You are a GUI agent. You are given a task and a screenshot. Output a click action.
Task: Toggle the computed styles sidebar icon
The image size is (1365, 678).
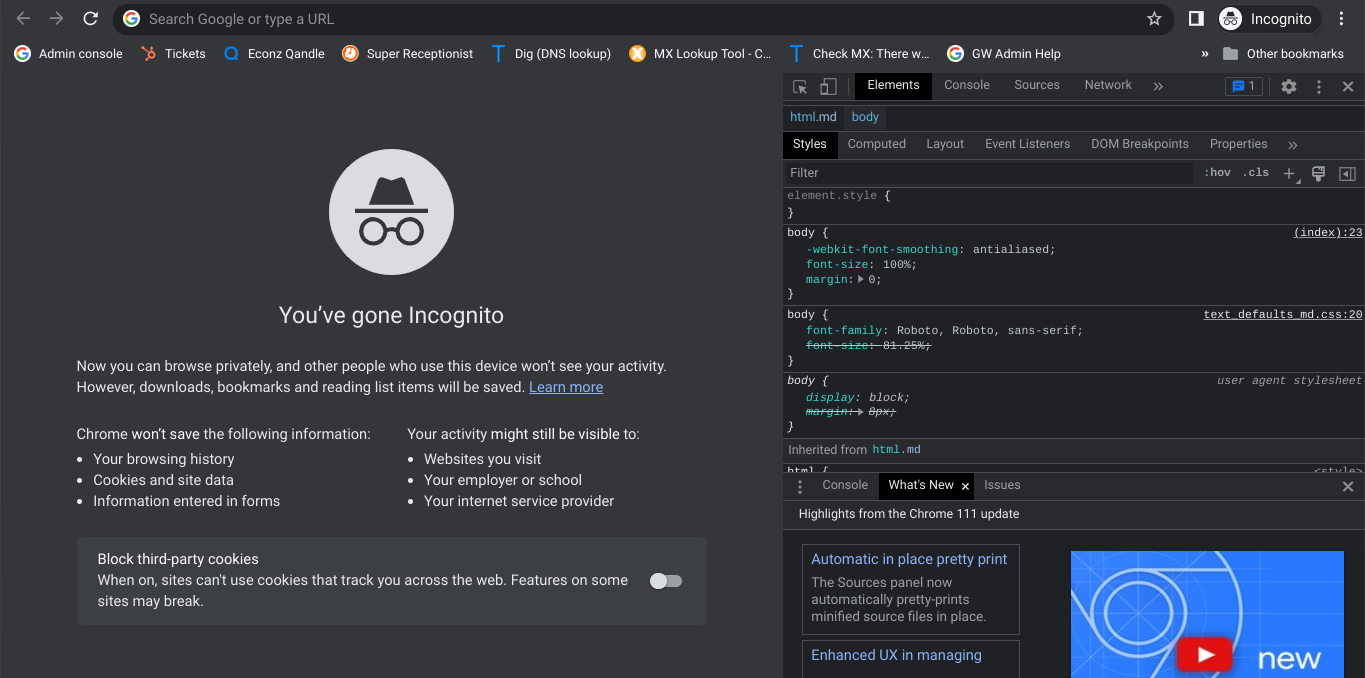[x=1347, y=174]
